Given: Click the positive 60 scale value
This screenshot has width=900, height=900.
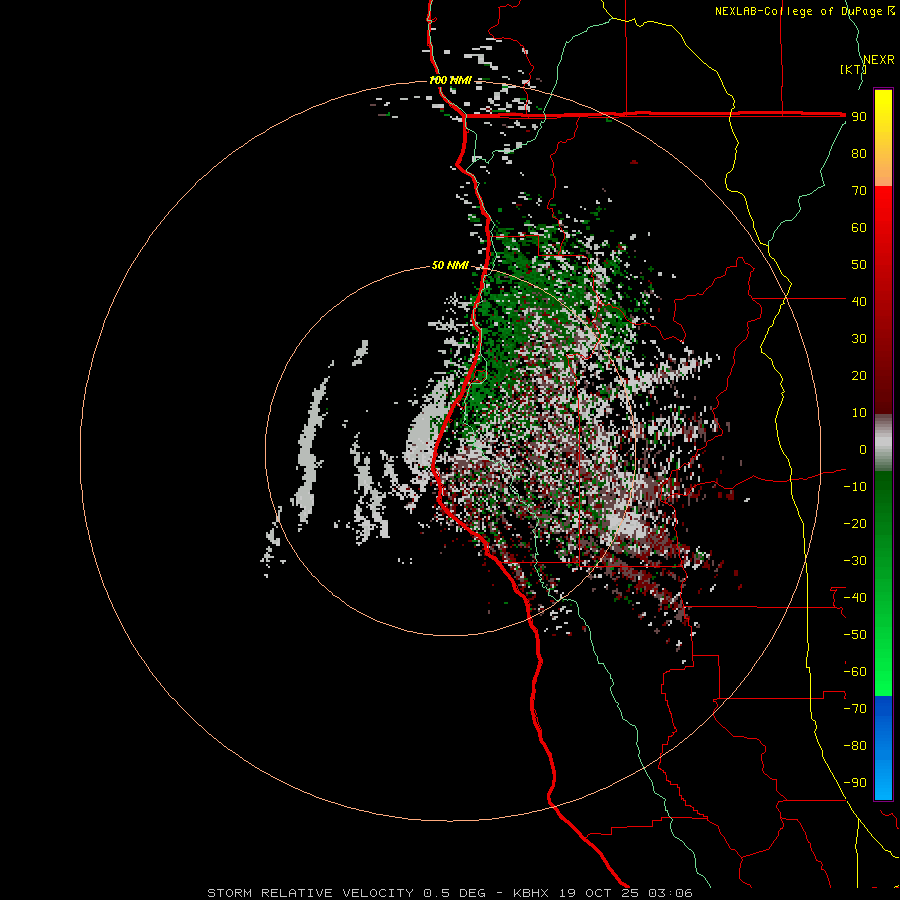Looking at the screenshot, I should pos(859,228).
